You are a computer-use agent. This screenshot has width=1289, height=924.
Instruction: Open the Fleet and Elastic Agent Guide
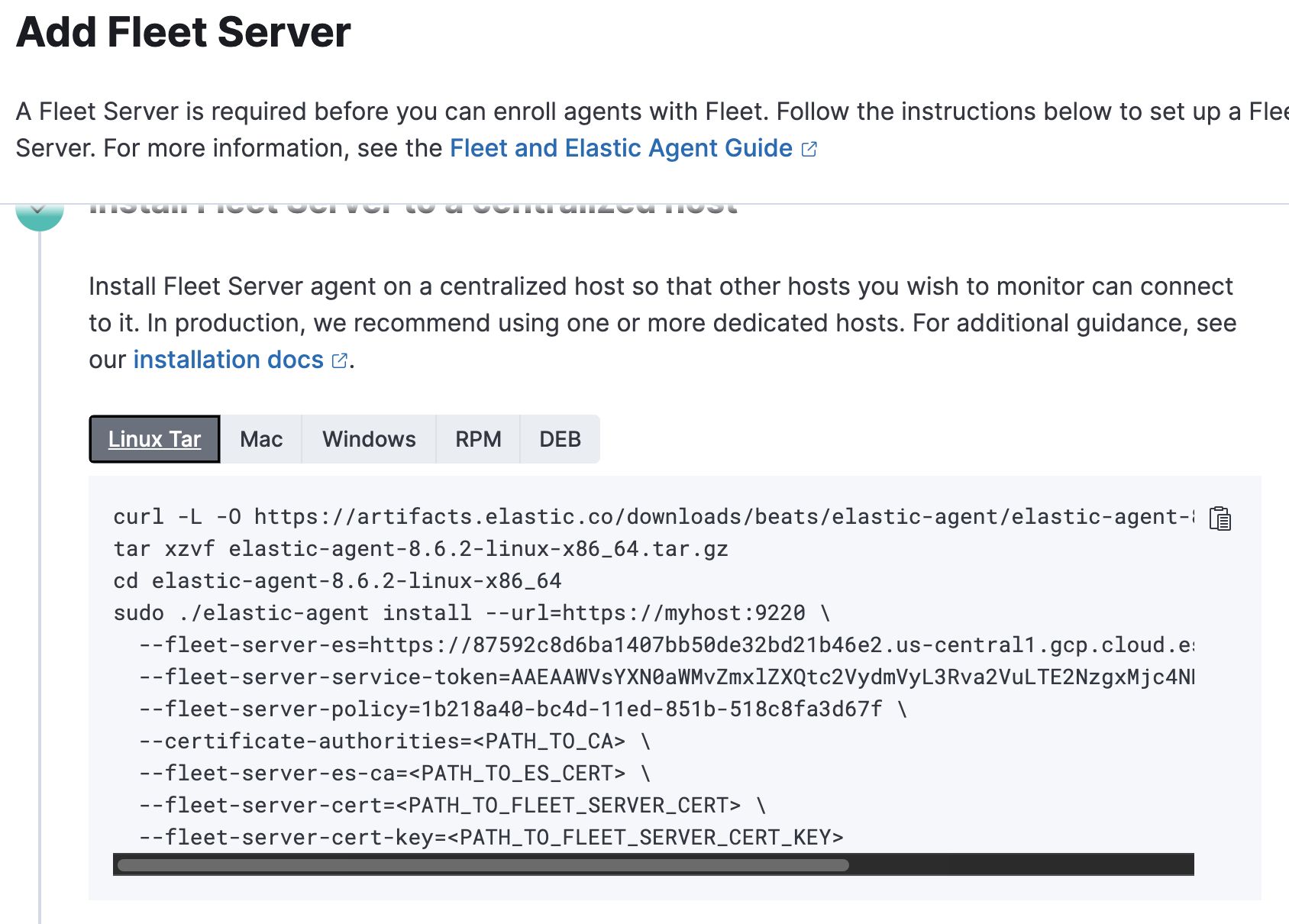click(622, 148)
